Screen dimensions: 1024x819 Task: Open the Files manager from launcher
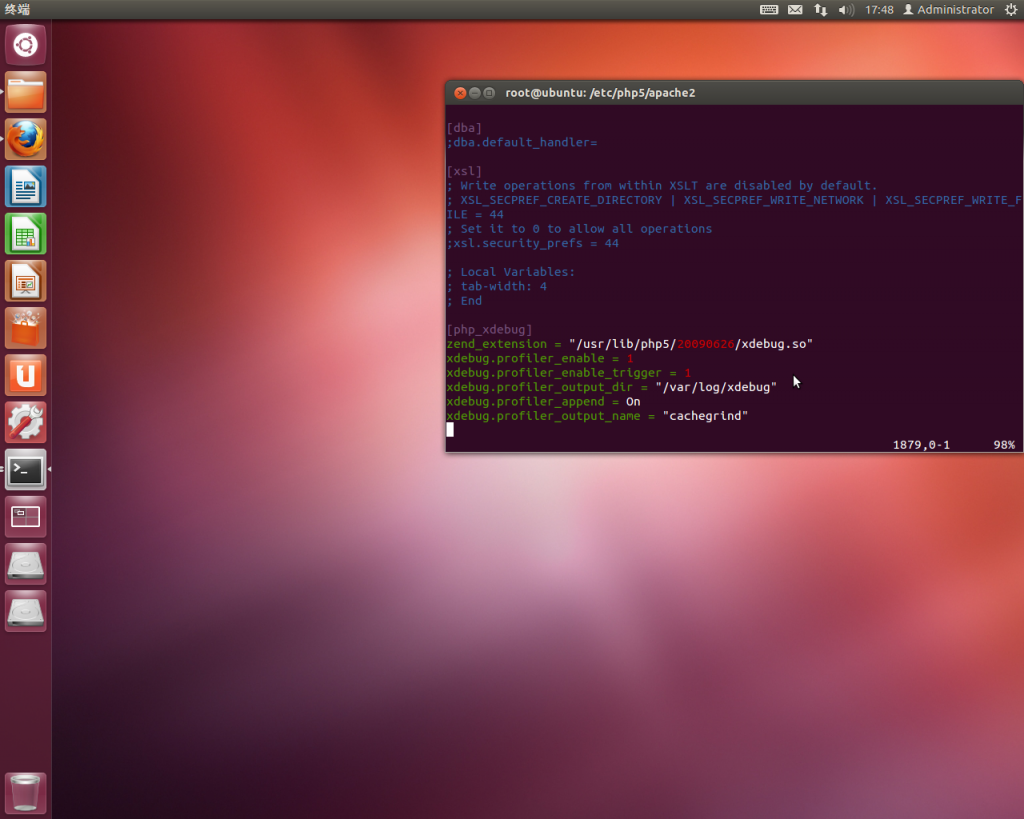coord(25,92)
